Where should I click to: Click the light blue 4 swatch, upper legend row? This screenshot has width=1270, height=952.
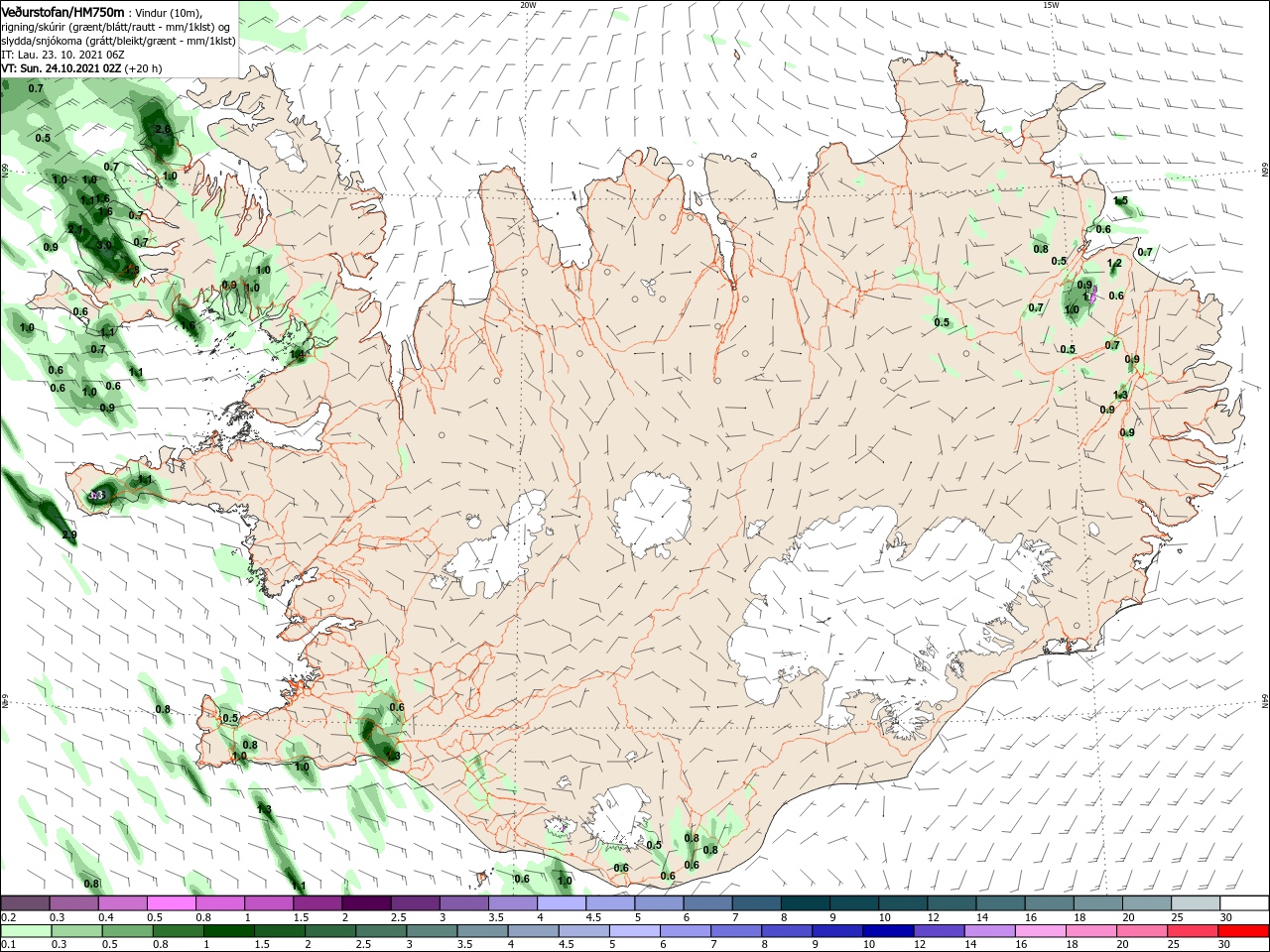[x=560, y=902]
